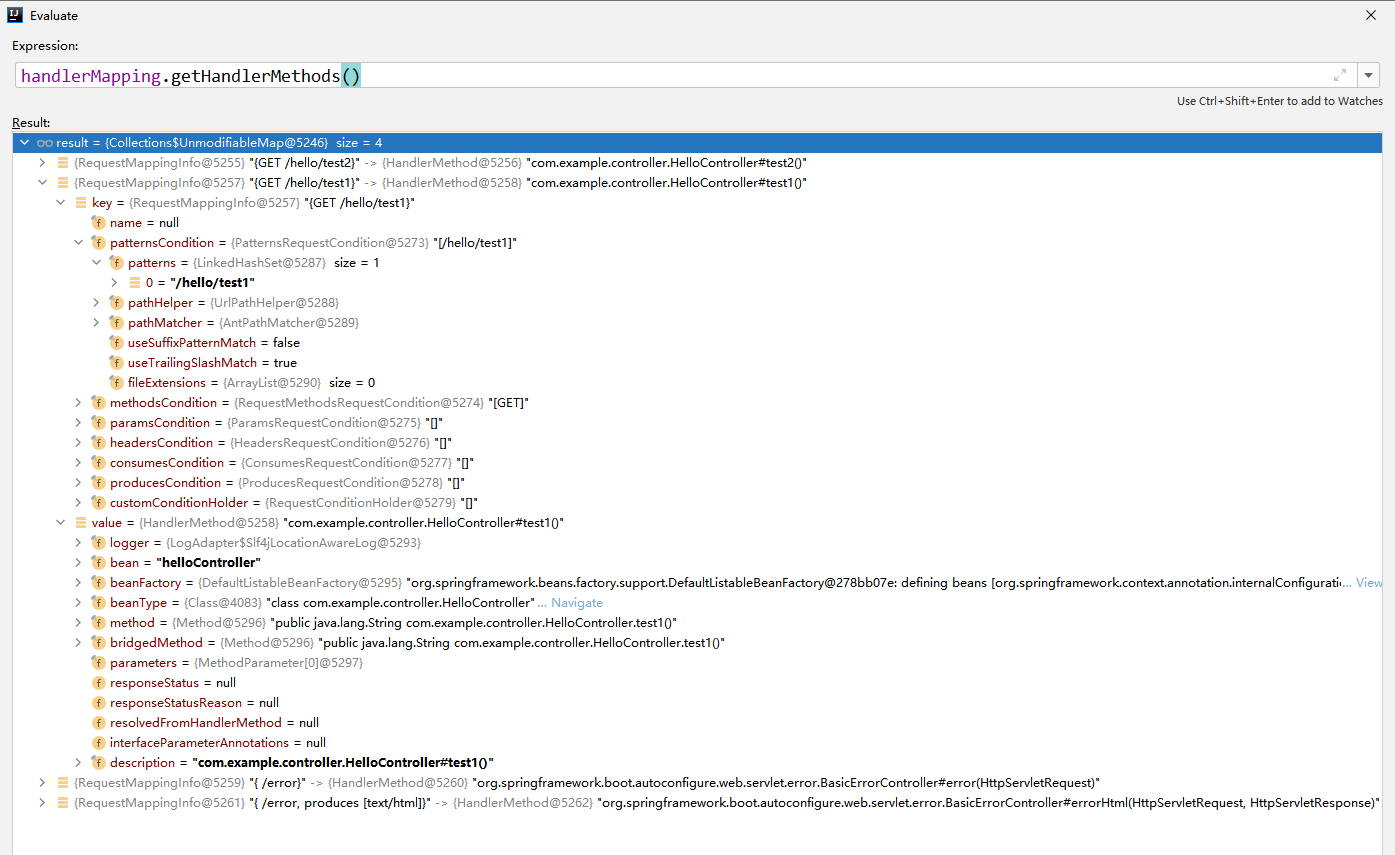The image size is (1395, 855).
Task: Click the field icon next to patterns
Action: [x=117, y=263]
